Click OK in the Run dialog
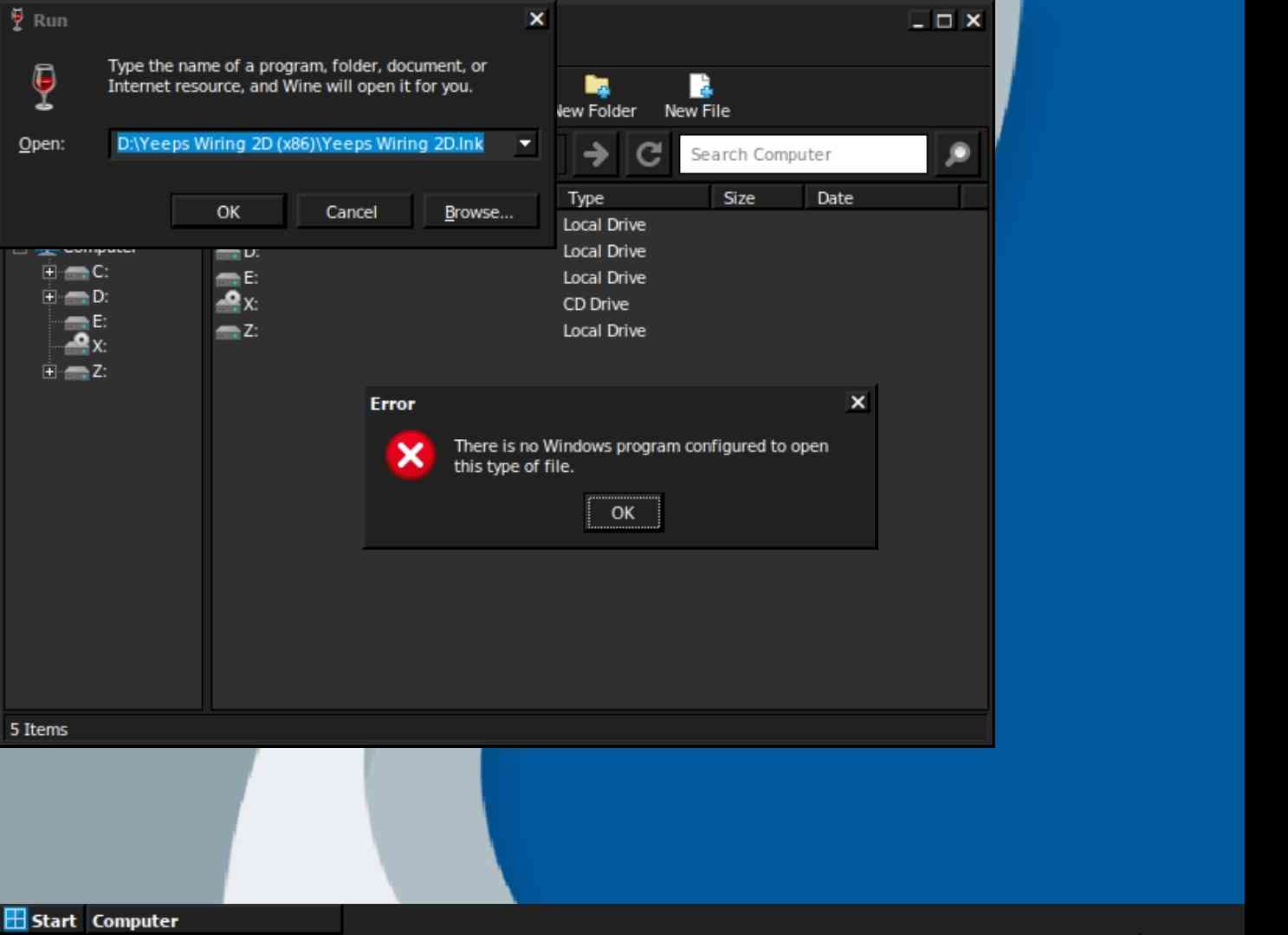This screenshot has height=935, width=1288. (228, 212)
